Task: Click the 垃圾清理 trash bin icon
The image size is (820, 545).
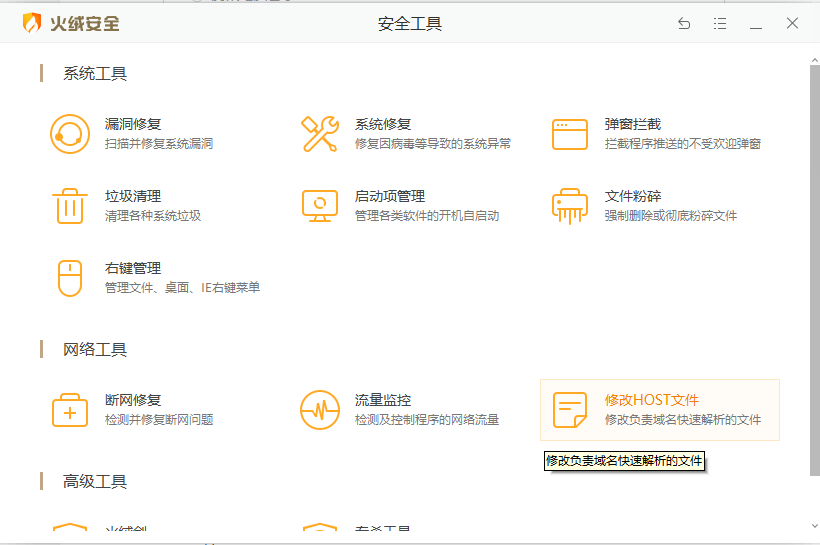Action: tap(70, 206)
